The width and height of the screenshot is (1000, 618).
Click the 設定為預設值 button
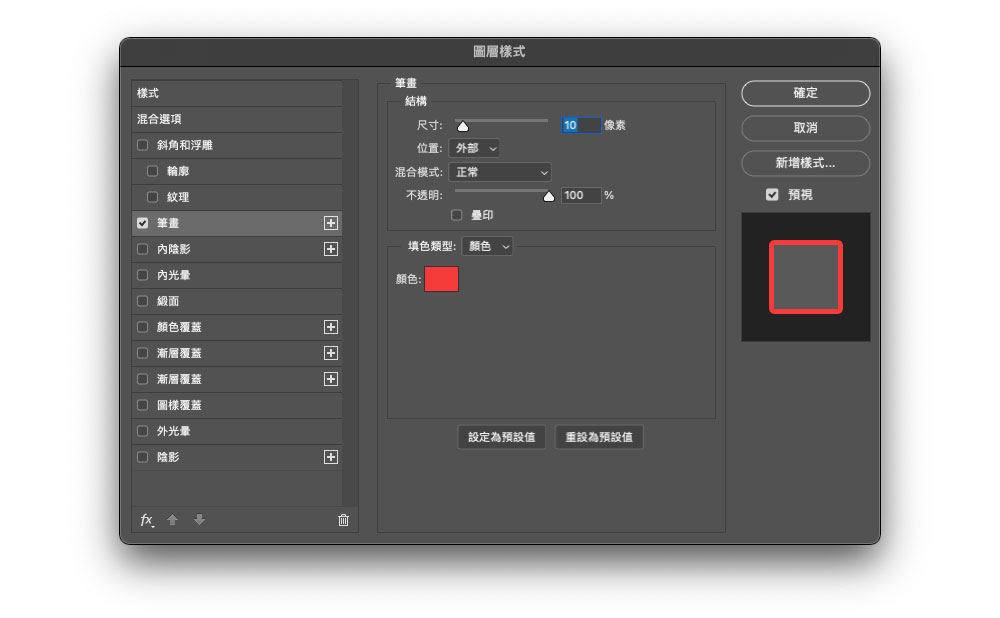pyautogui.click(x=502, y=437)
